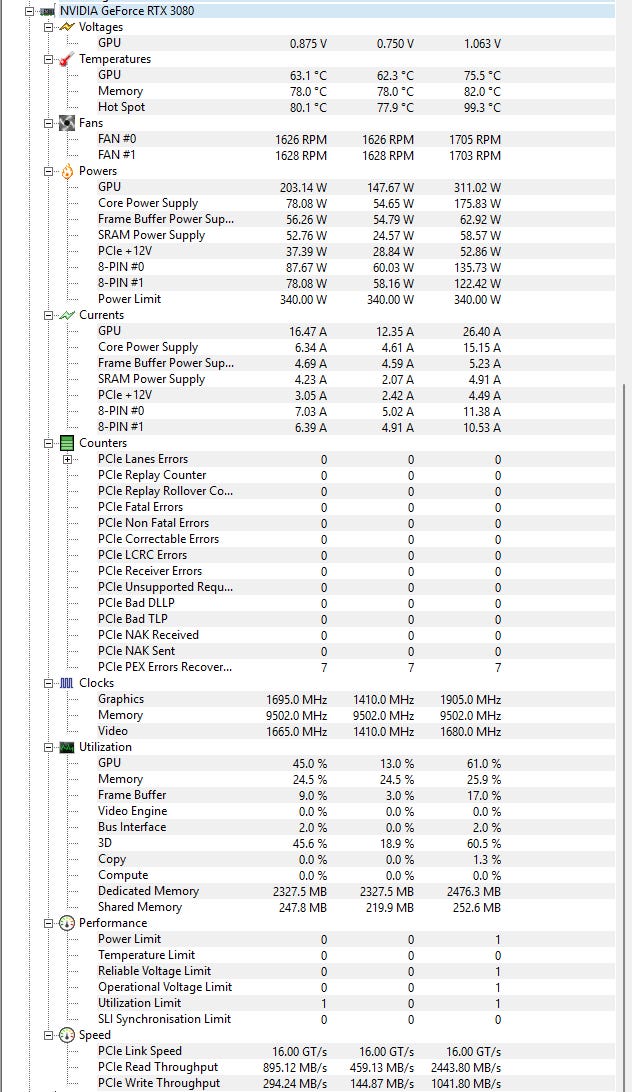The image size is (632, 1092).
Task: Collapse the Fans section
Action: pos(48,123)
